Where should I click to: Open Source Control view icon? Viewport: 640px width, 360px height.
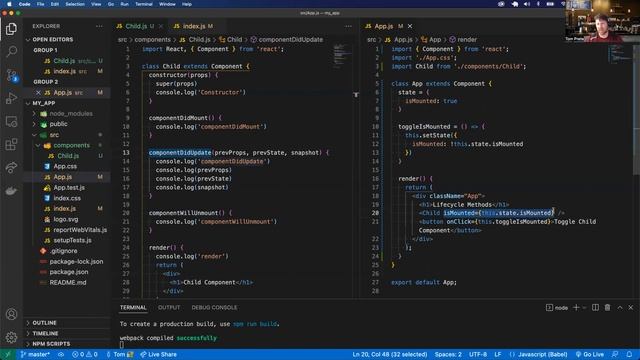click(x=11, y=75)
